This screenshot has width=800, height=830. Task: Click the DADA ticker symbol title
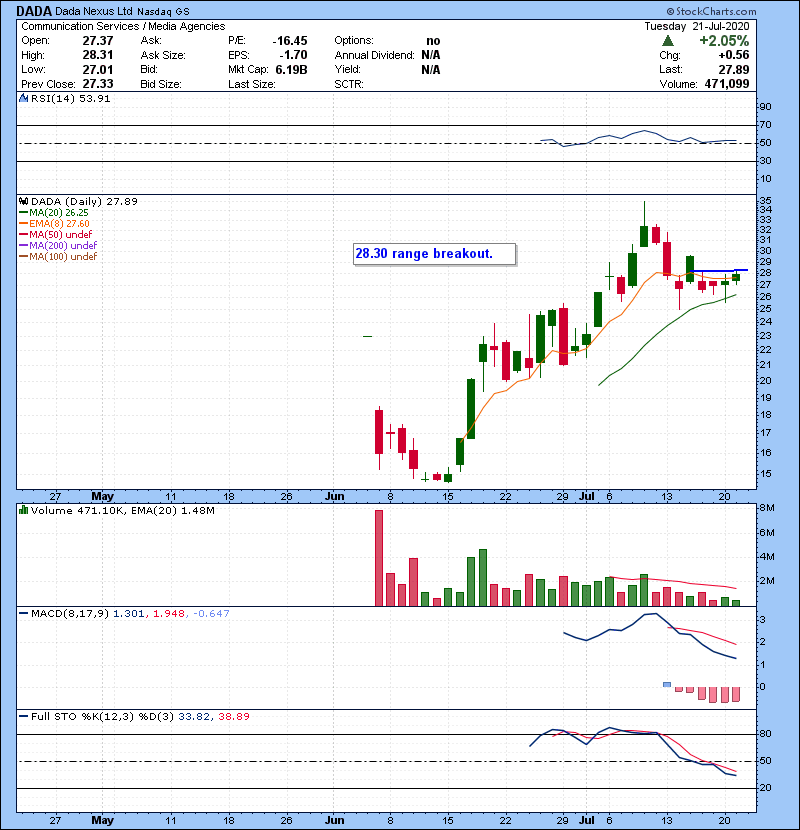pyautogui.click(x=34, y=11)
